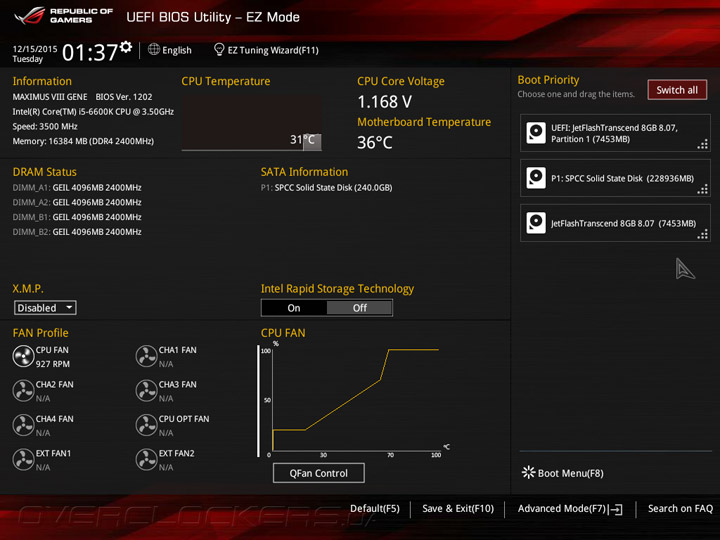Click the EZ Tuning Wizard lightbulb icon
The image size is (720, 540).
(219, 49)
